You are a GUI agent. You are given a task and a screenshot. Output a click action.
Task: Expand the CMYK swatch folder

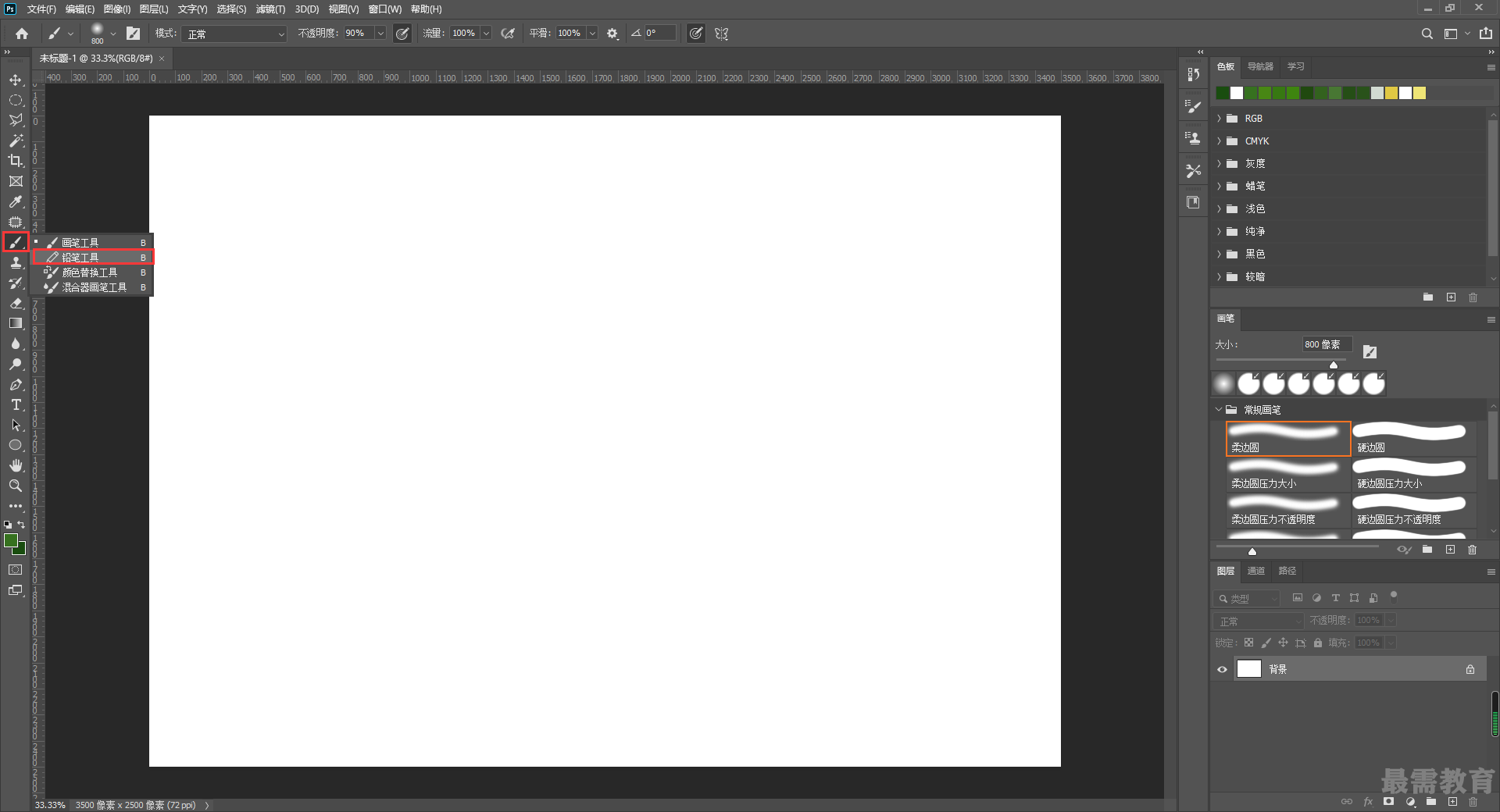(x=1219, y=141)
